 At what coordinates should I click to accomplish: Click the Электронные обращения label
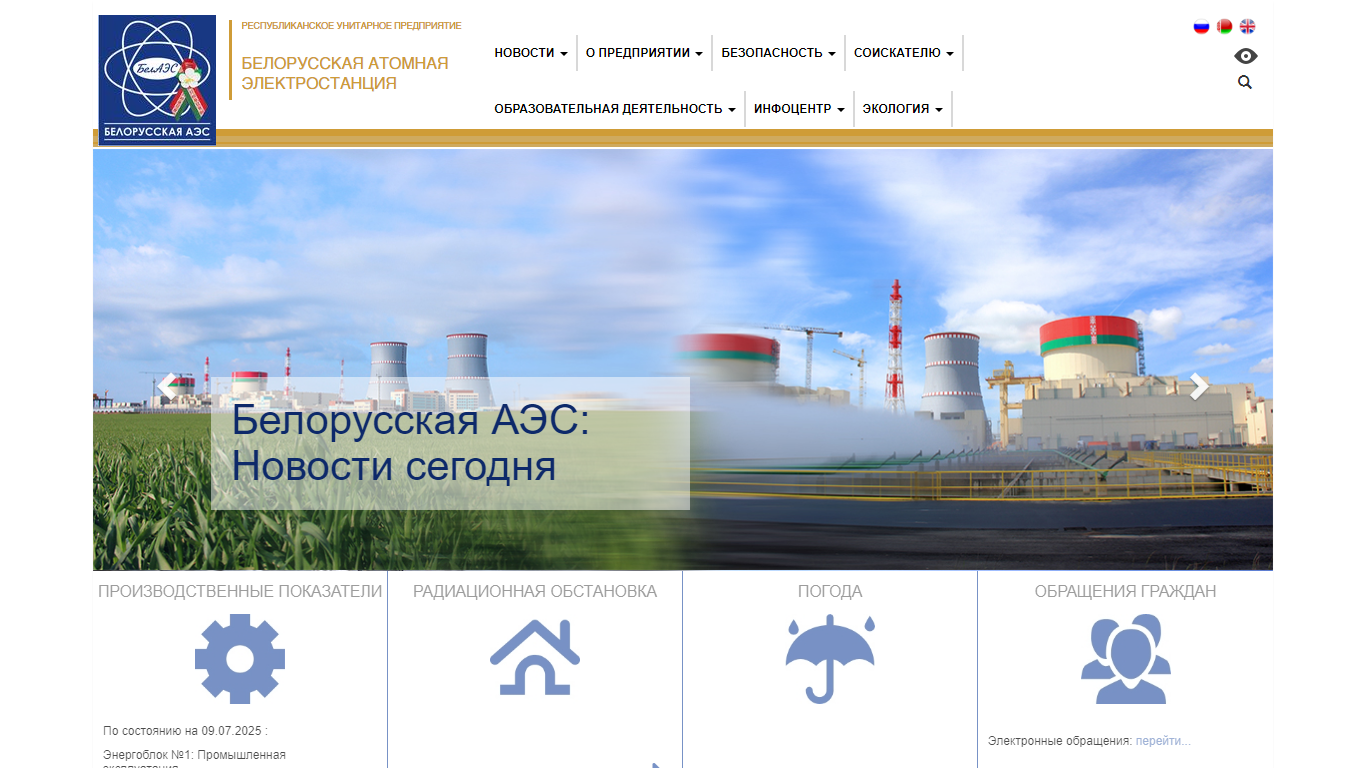[1060, 741]
